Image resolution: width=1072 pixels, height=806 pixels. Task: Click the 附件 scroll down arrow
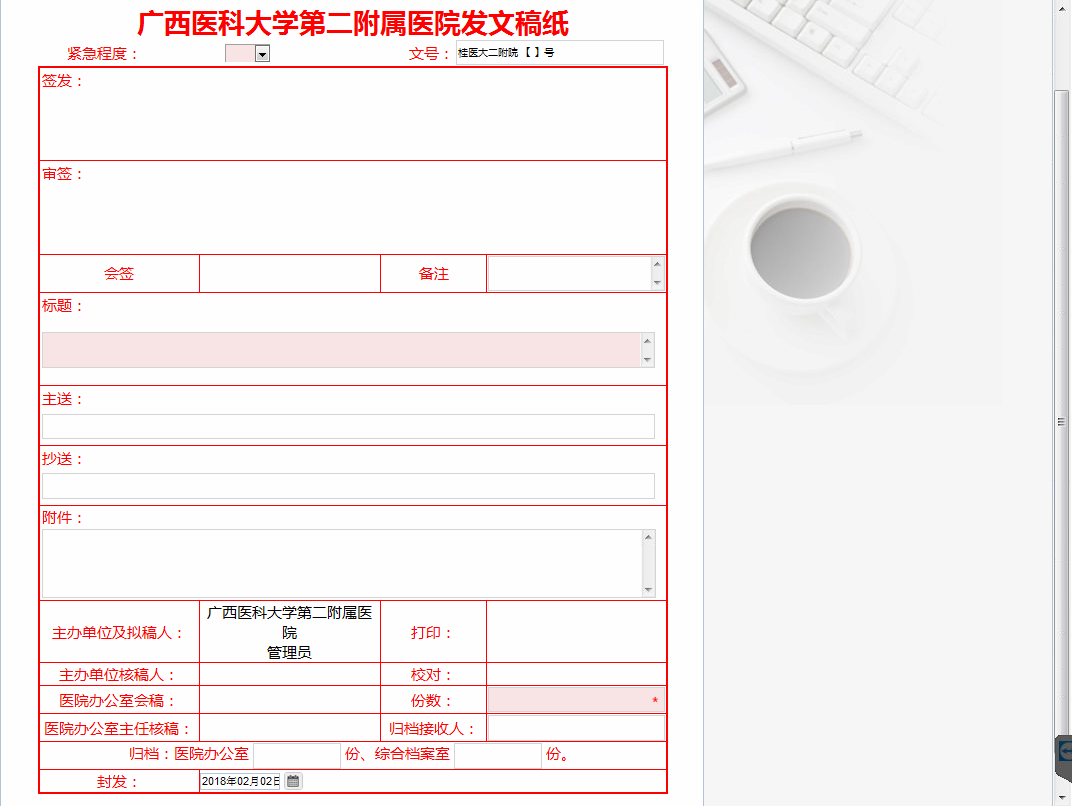[648, 590]
